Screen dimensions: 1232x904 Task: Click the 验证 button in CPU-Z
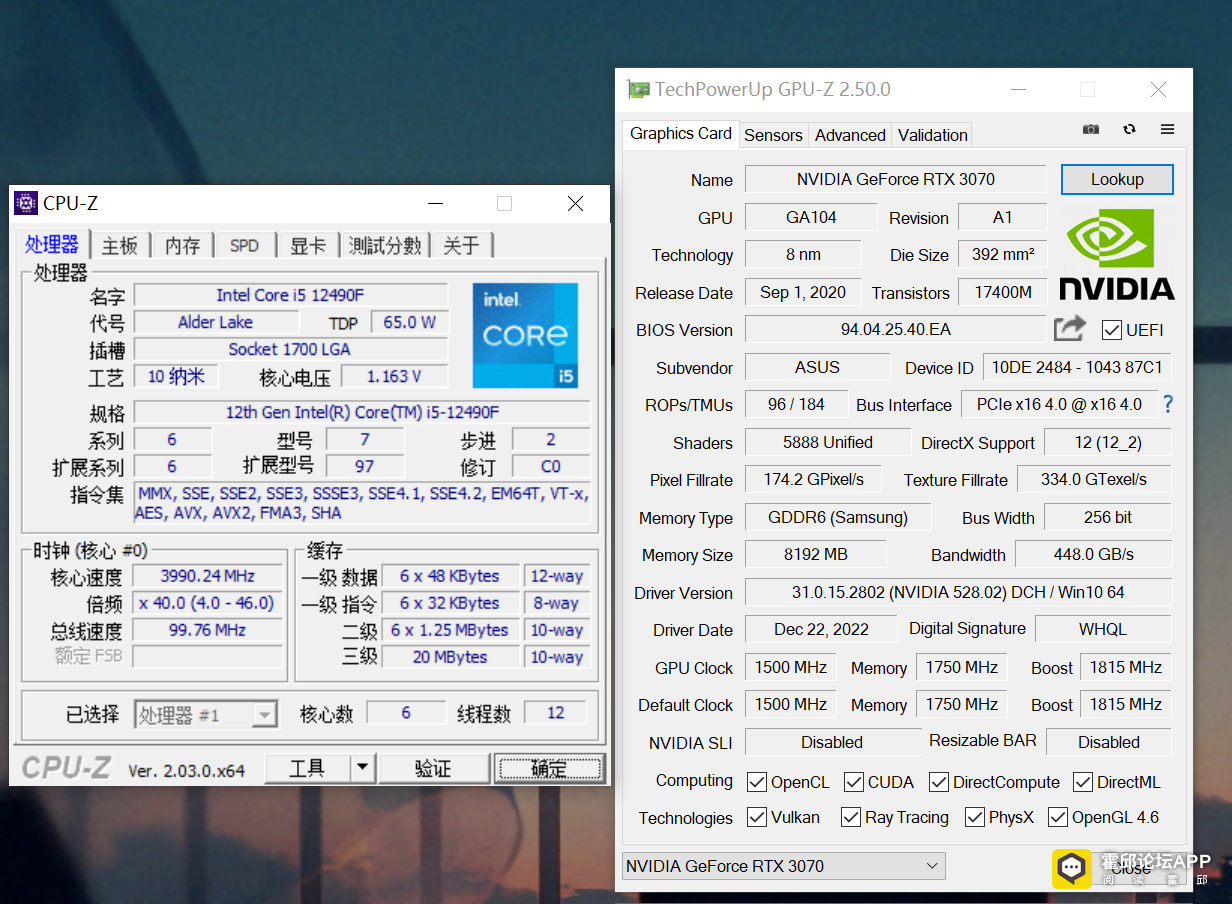pyautogui.click(x=433, y=768)
